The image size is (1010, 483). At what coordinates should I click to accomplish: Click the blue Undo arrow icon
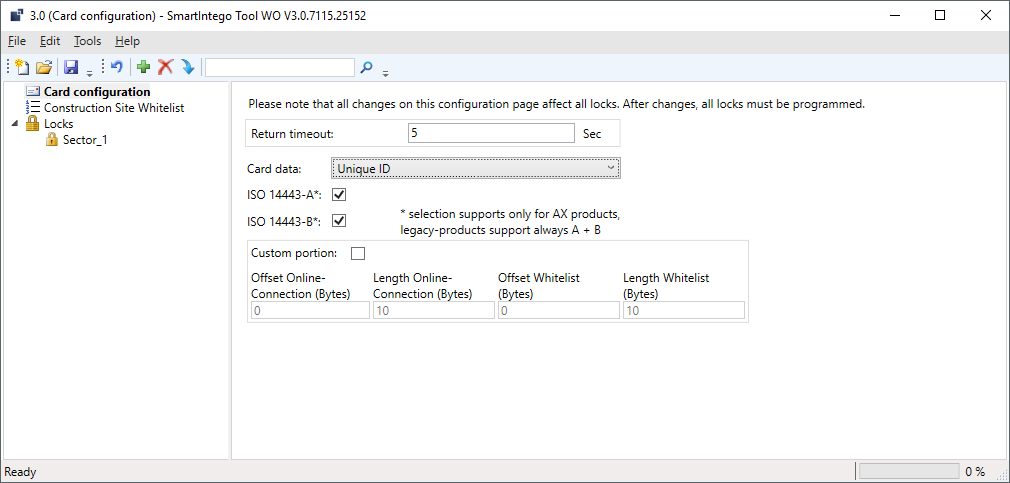[116, 67]
